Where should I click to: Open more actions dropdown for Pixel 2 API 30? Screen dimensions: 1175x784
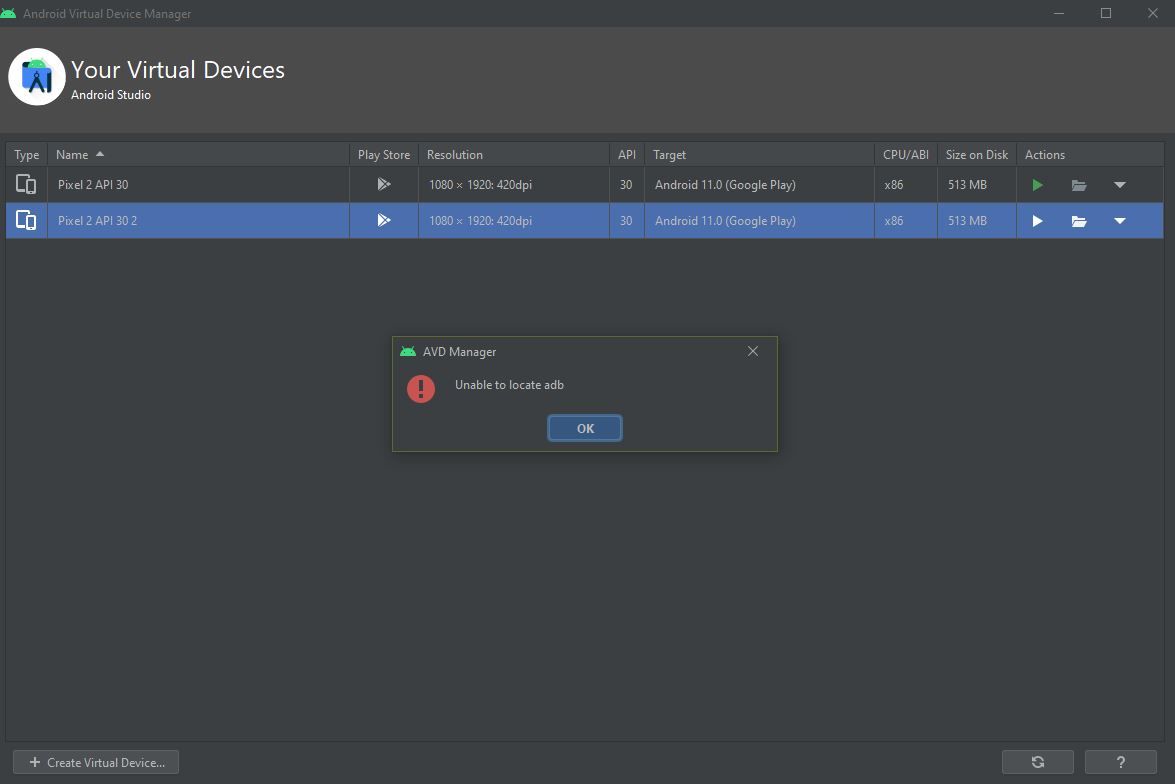point(1120,185)
